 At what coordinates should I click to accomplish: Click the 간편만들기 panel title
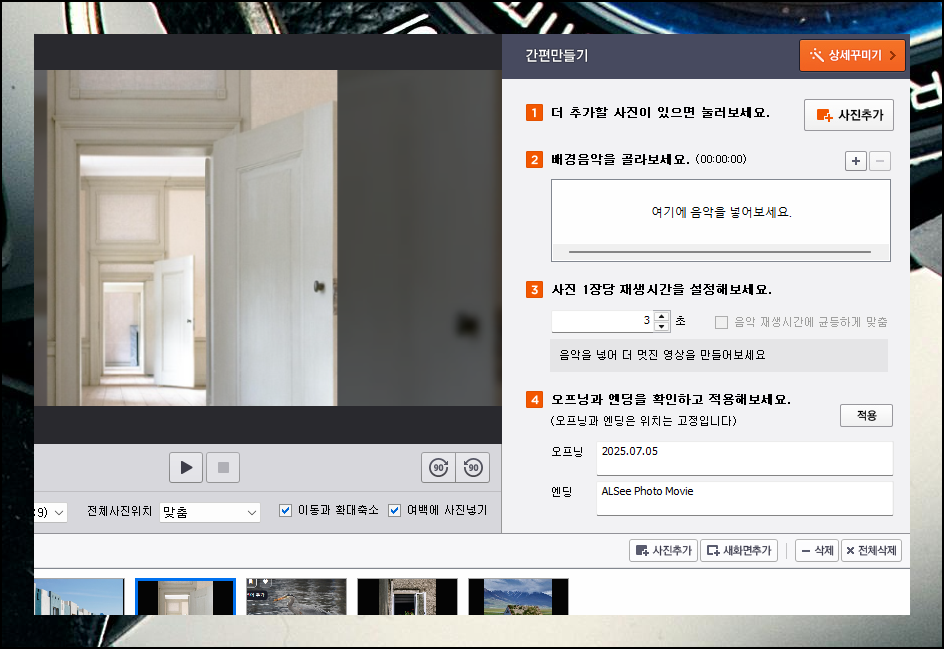(556, 55)
